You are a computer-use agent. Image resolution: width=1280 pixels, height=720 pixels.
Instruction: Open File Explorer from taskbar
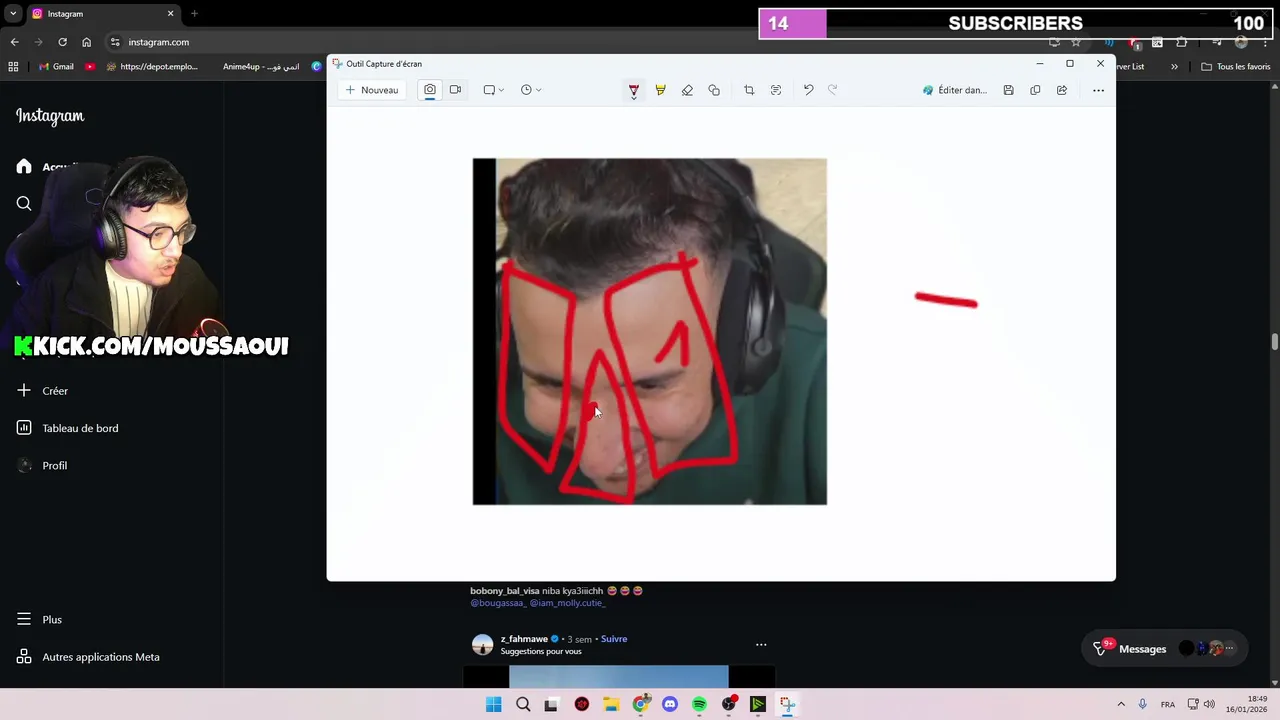click(611, 704)
